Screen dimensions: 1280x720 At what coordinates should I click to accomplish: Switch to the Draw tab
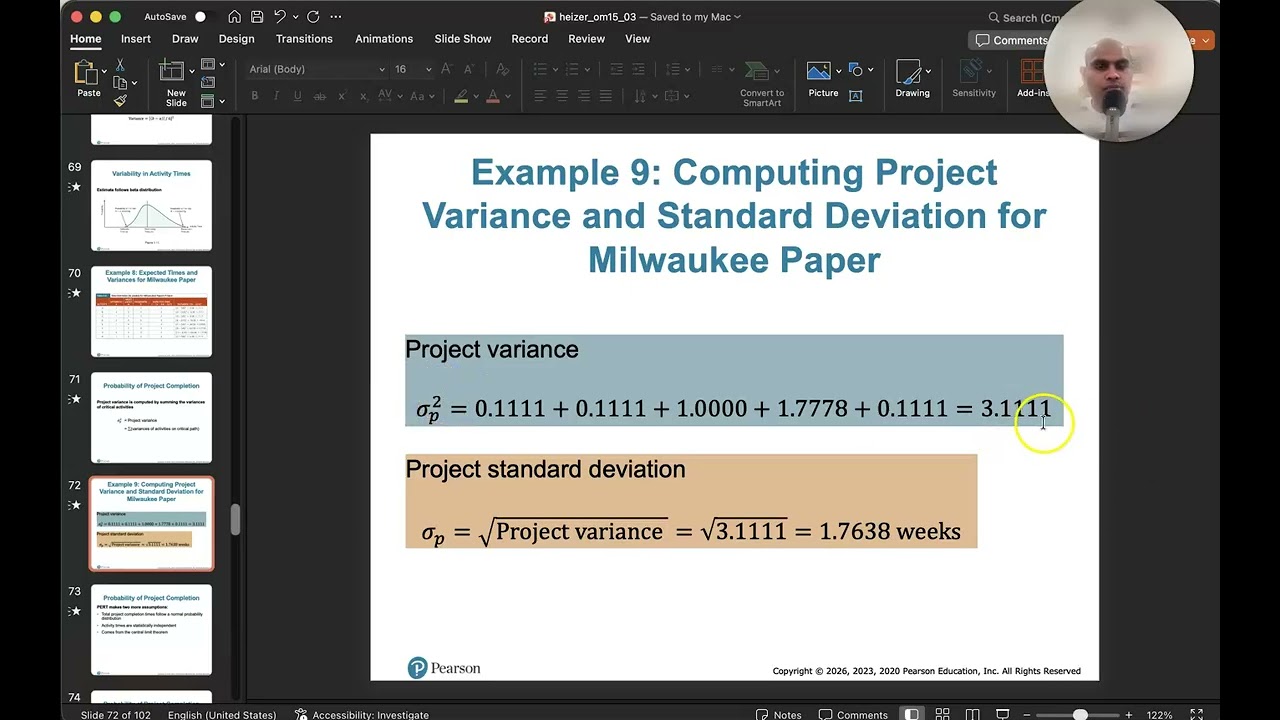[185, 39]
